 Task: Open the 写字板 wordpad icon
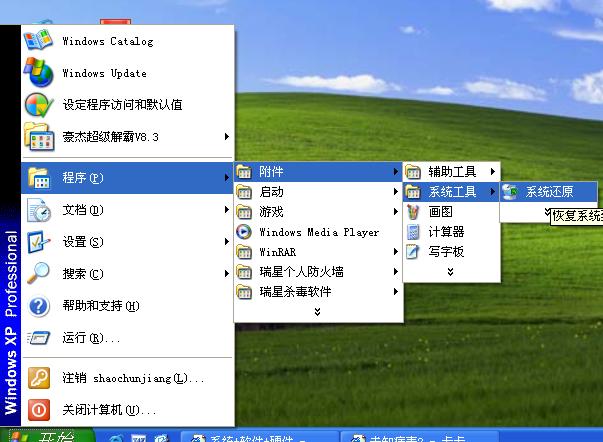coord(413,252)
